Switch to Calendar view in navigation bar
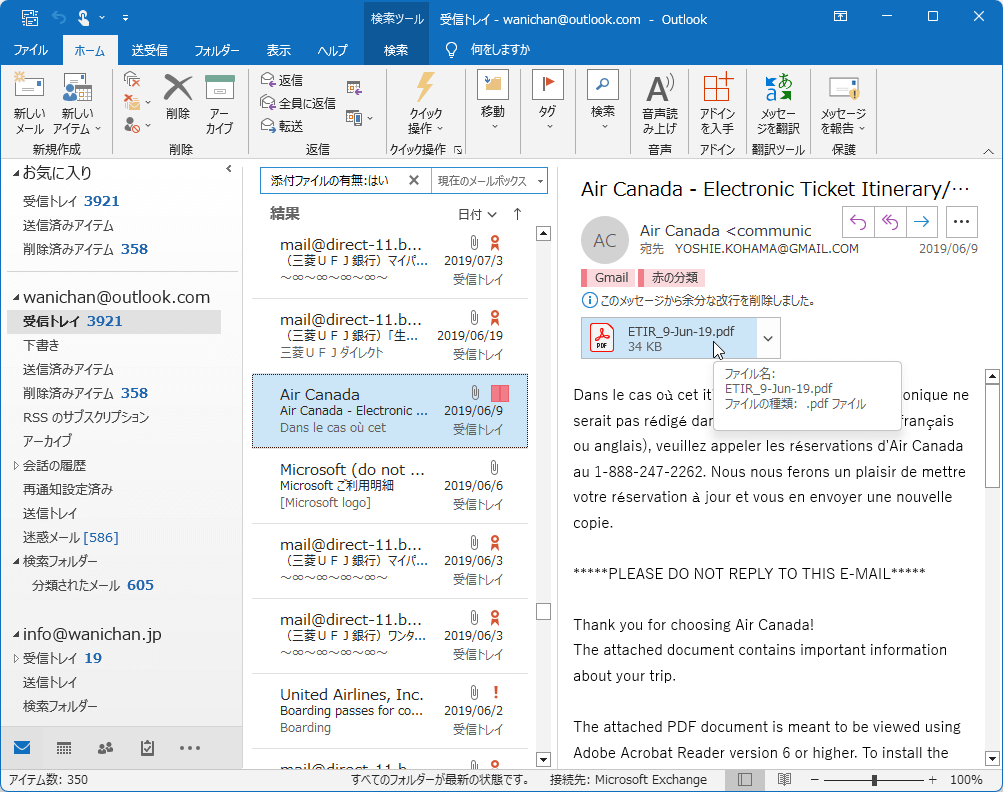 point(64,748)
